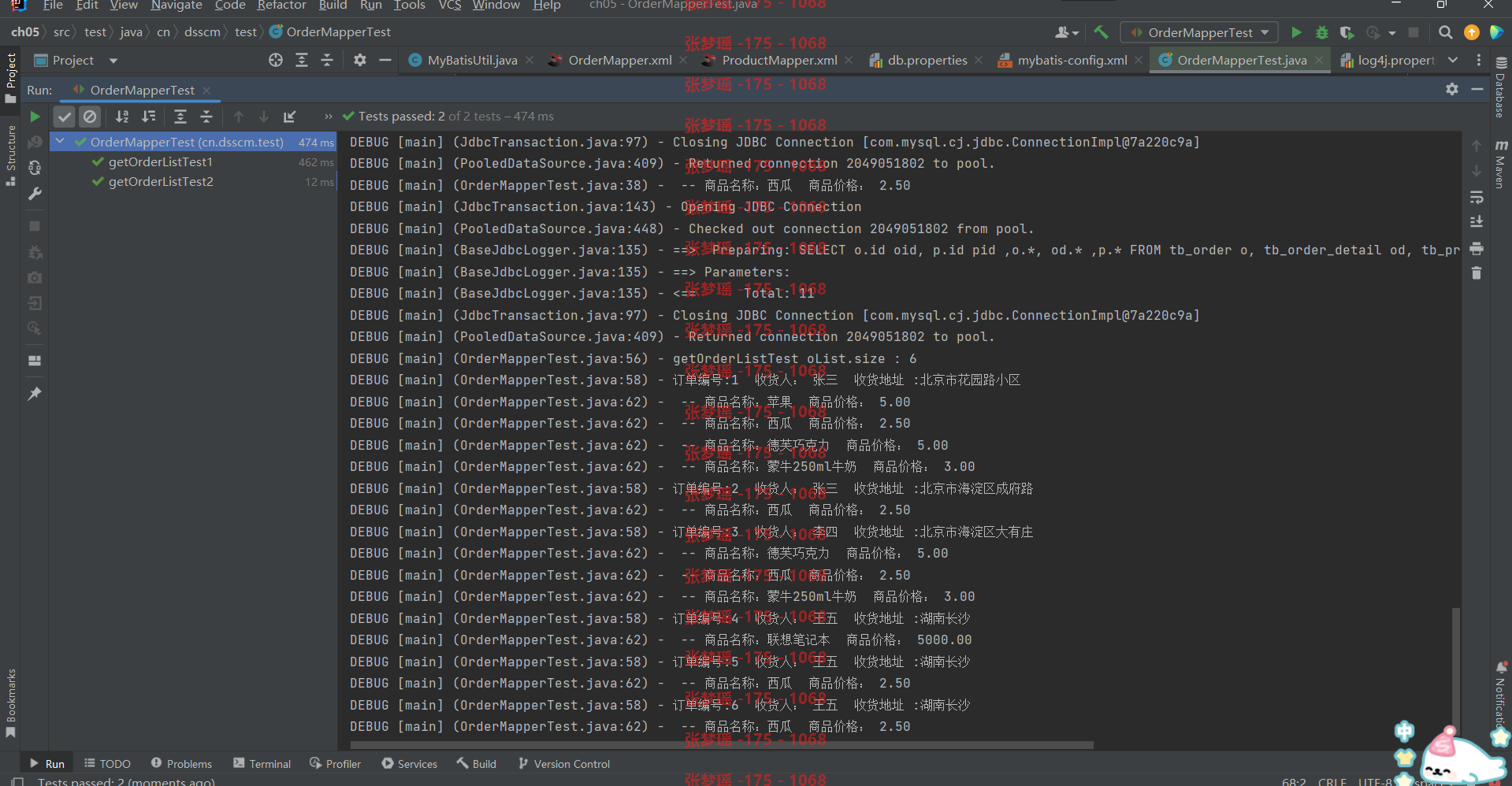Select opened file locate target icon
The image size is (1512, 786).
click(x=276, y=60)
